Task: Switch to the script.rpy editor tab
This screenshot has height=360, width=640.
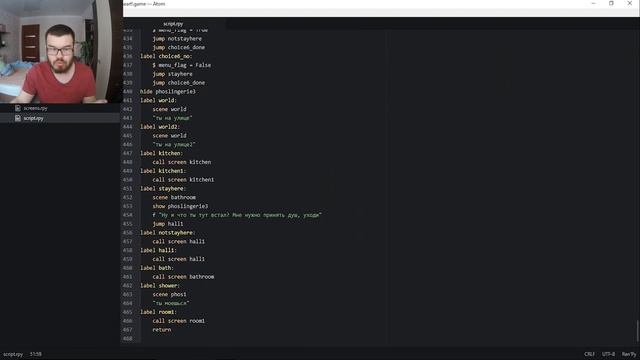Action: [x=173, y=24]
